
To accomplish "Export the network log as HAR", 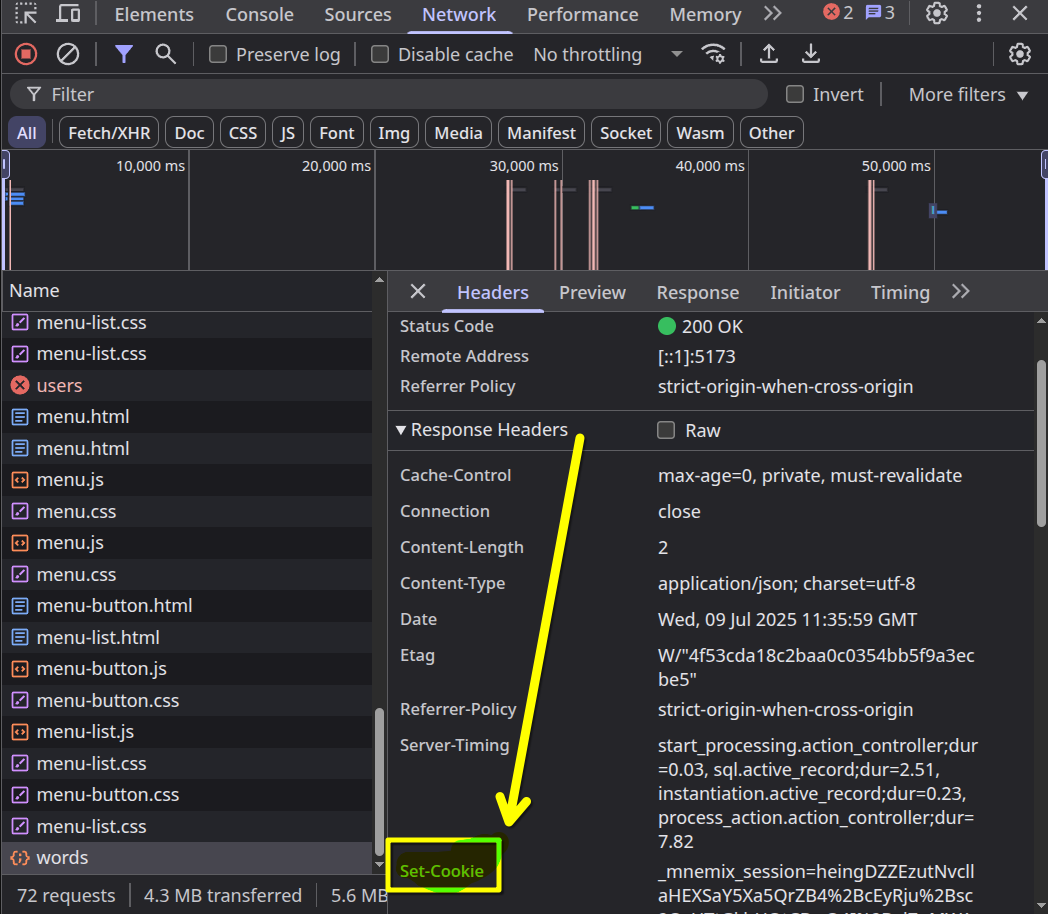I will tap(810, 54).
